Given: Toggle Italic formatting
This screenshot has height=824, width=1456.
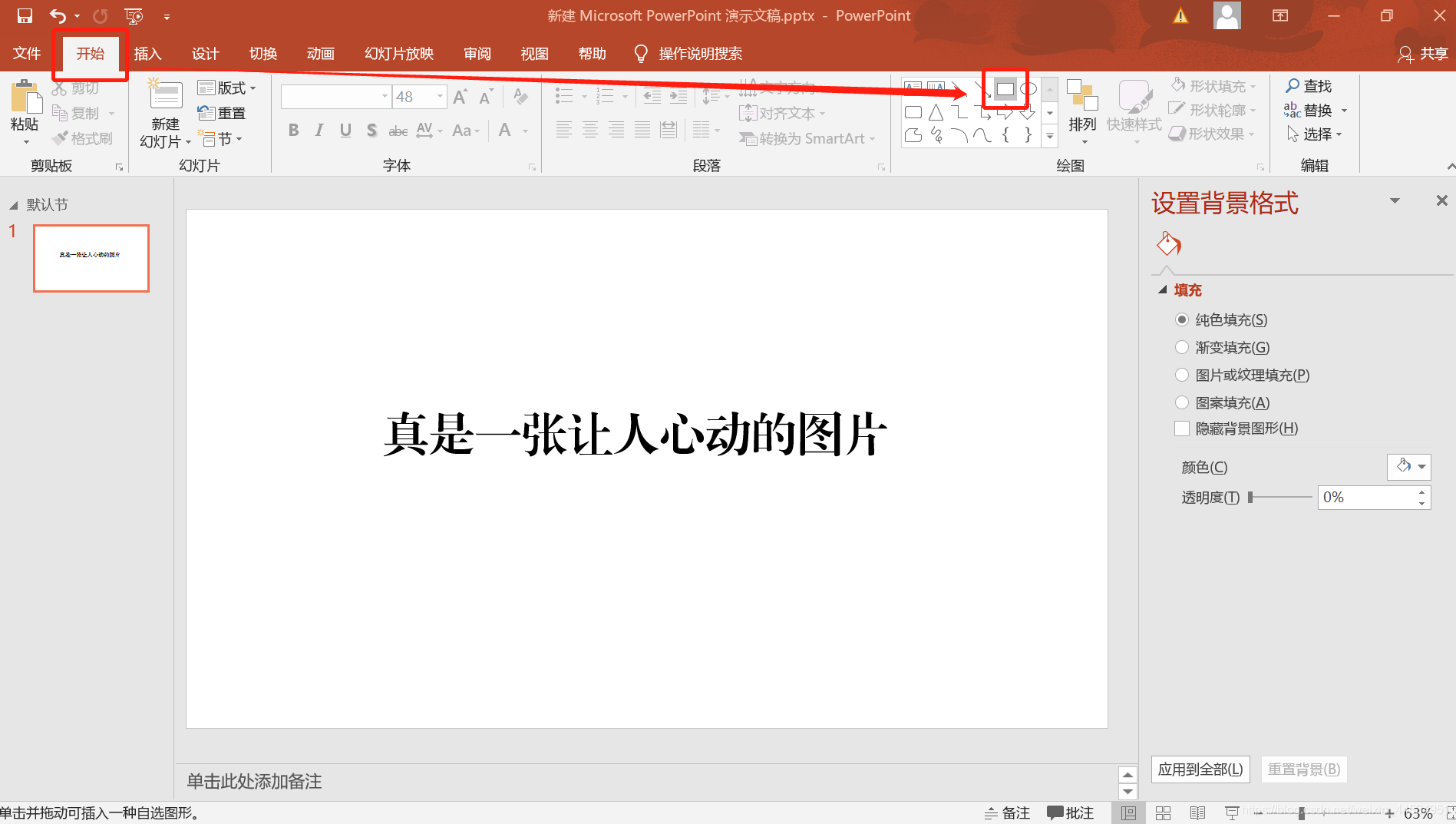Looking at the screenshot, I should [x=319, y=131].
